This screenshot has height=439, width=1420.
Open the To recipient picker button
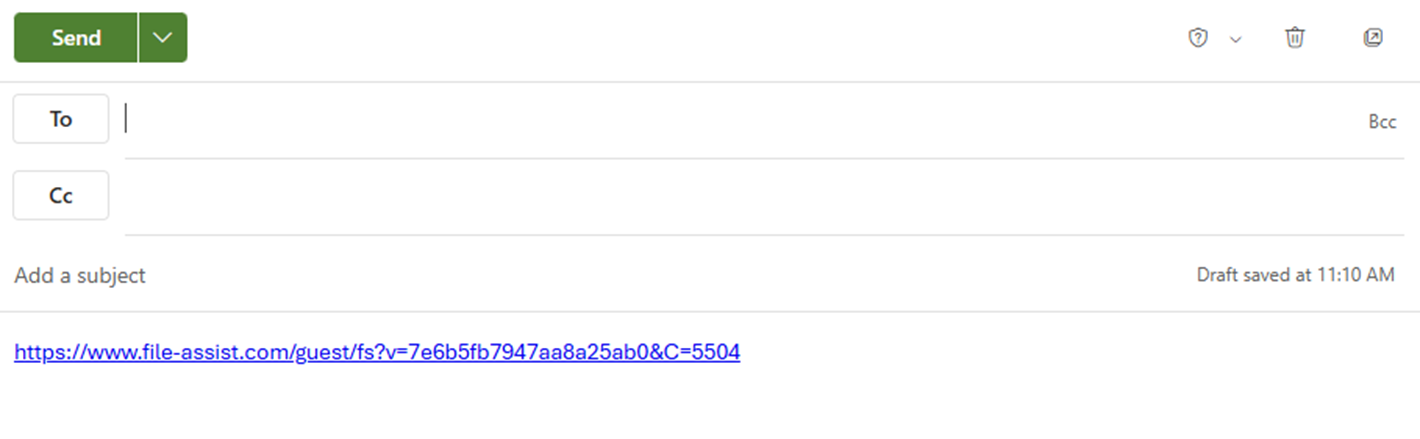pyautogui.click(x=61, y=119)
